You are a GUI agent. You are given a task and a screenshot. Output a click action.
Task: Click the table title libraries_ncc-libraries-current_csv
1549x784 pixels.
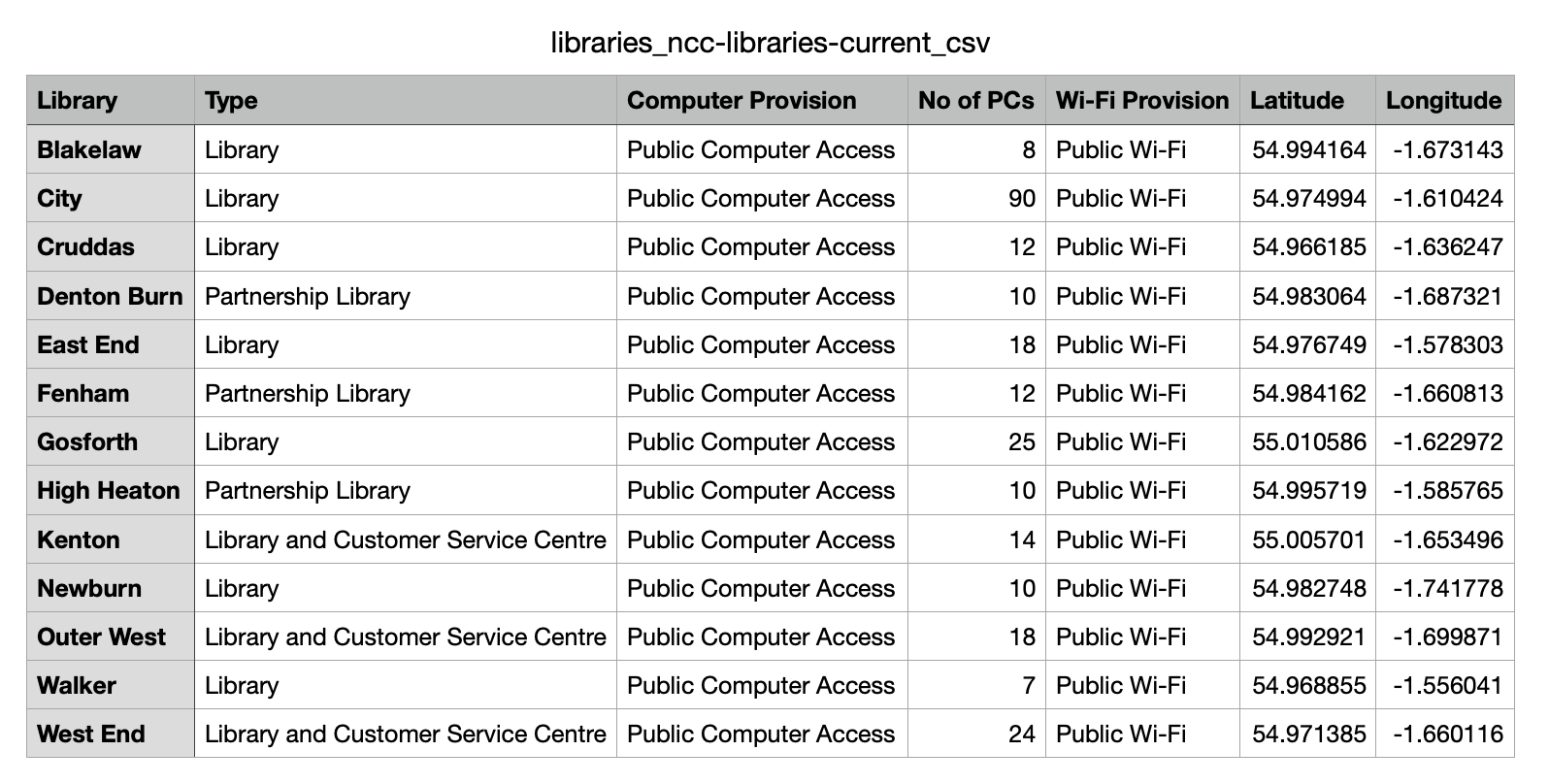771,43
